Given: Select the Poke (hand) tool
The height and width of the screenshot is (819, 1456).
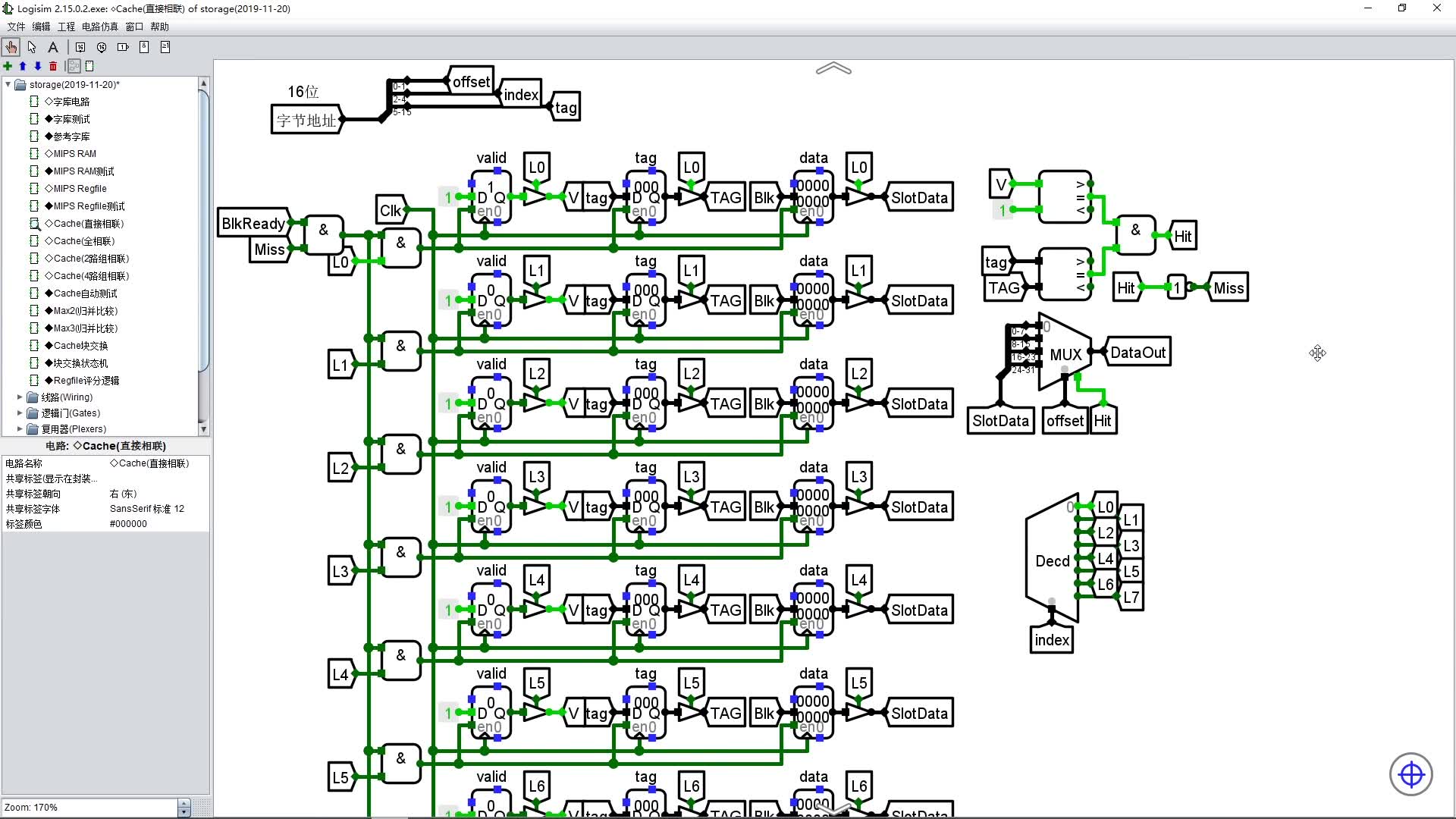Looking at the screenshot, I should [x=11, y=47].
